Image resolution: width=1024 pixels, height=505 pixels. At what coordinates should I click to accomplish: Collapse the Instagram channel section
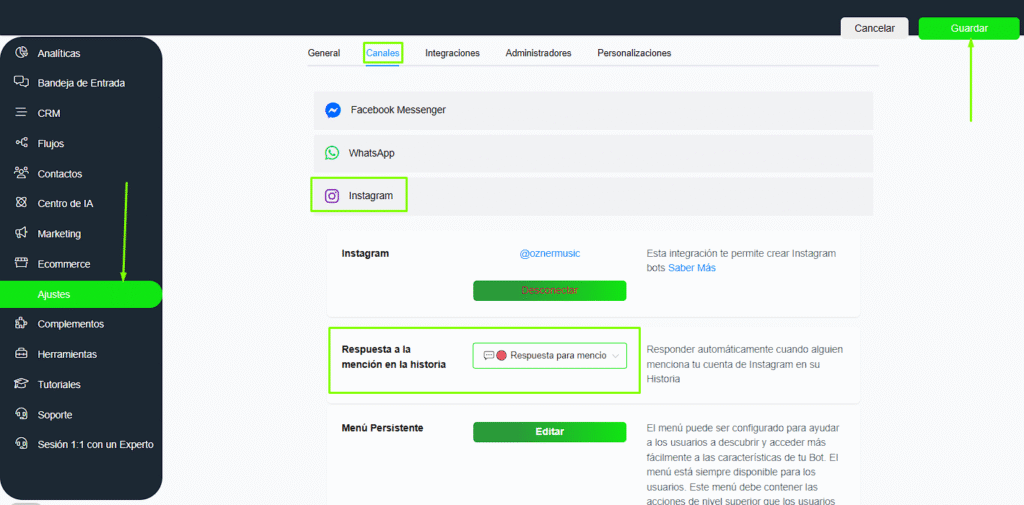tap(592, 196)
